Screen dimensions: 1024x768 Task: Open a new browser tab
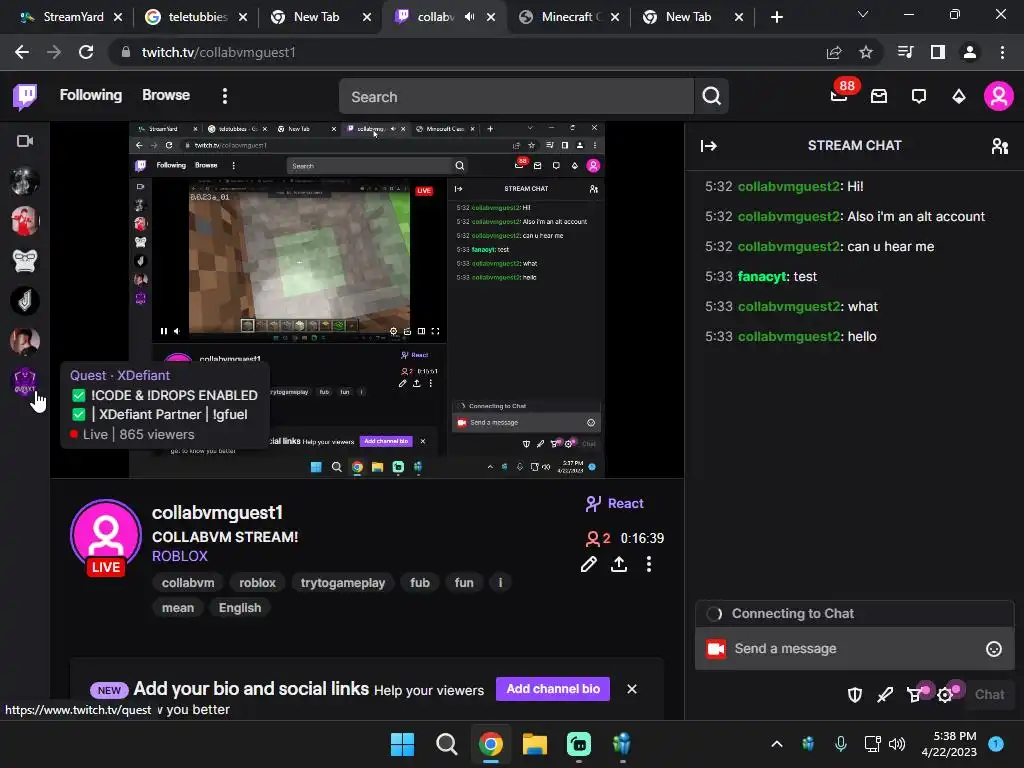(x=776, y=17)
